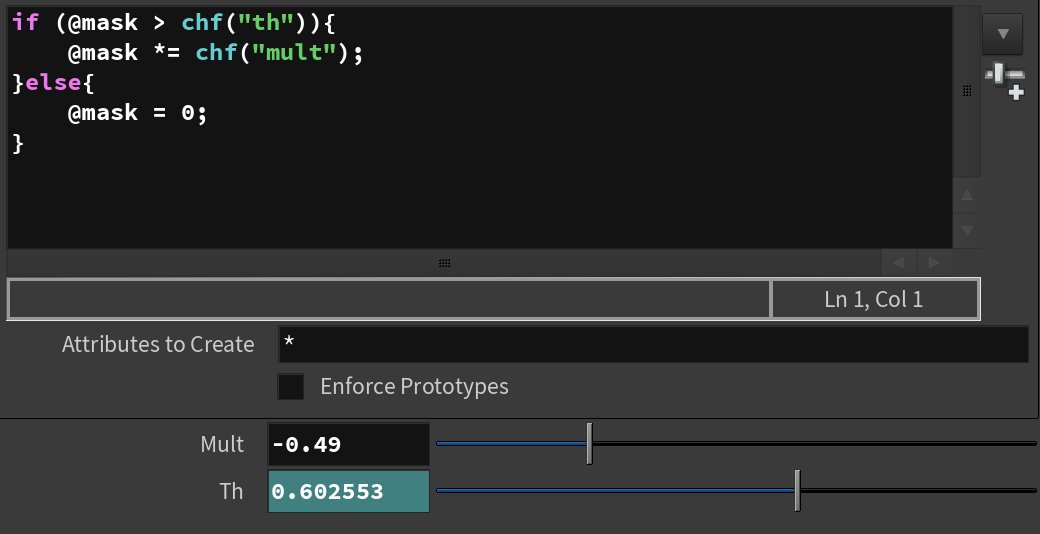Click the code editor scroll down arrow
Image resolution: width=1040 pixels, height=534 pixels.
(967, 231)
